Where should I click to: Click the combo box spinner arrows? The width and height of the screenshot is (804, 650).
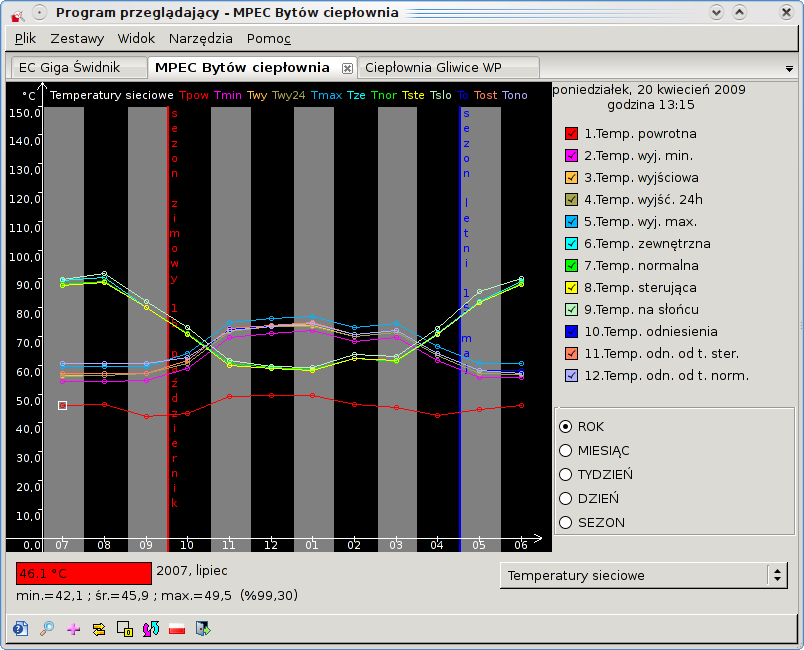(777, 576)
